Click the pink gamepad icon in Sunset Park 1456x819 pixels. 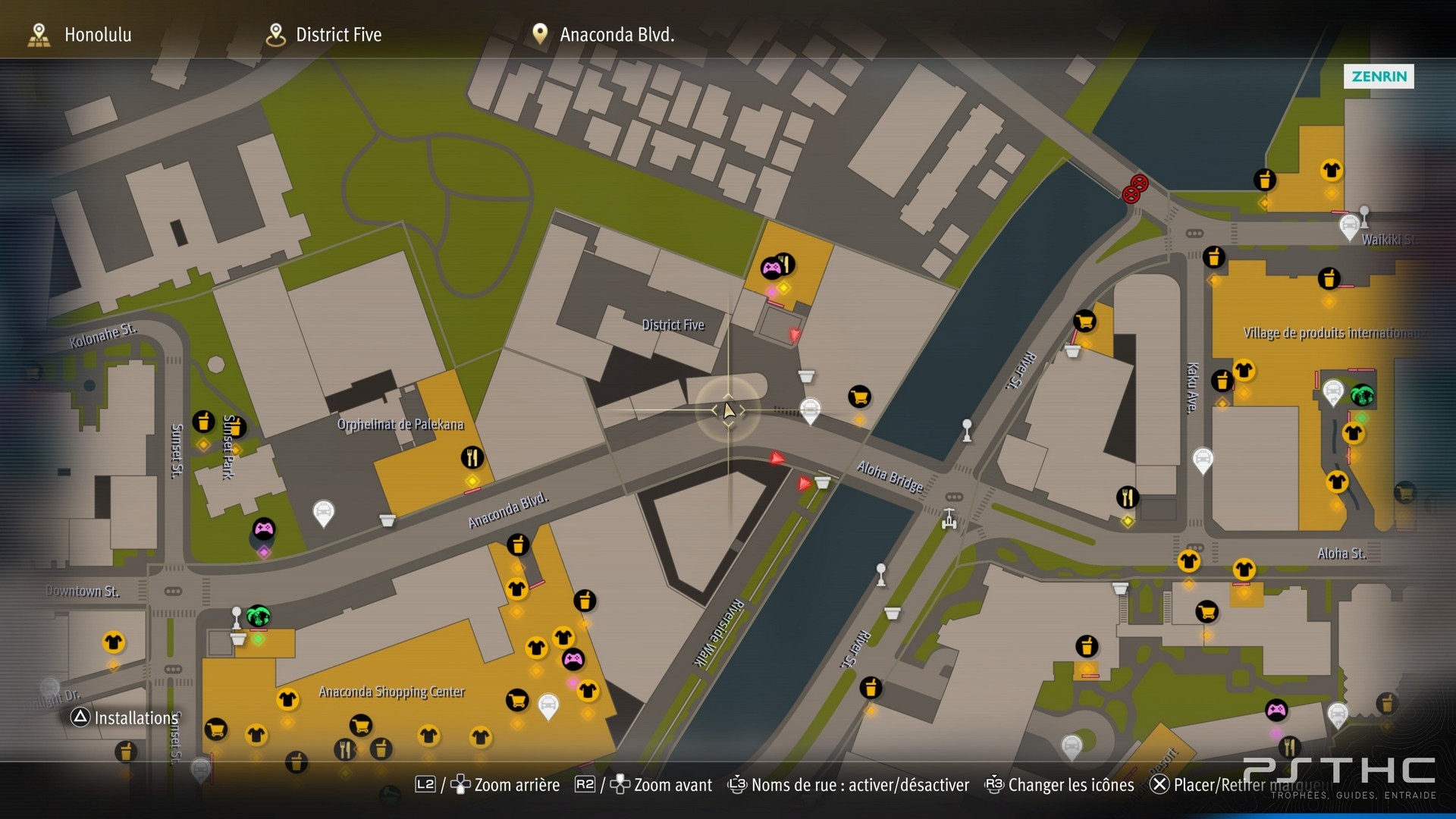264,529
